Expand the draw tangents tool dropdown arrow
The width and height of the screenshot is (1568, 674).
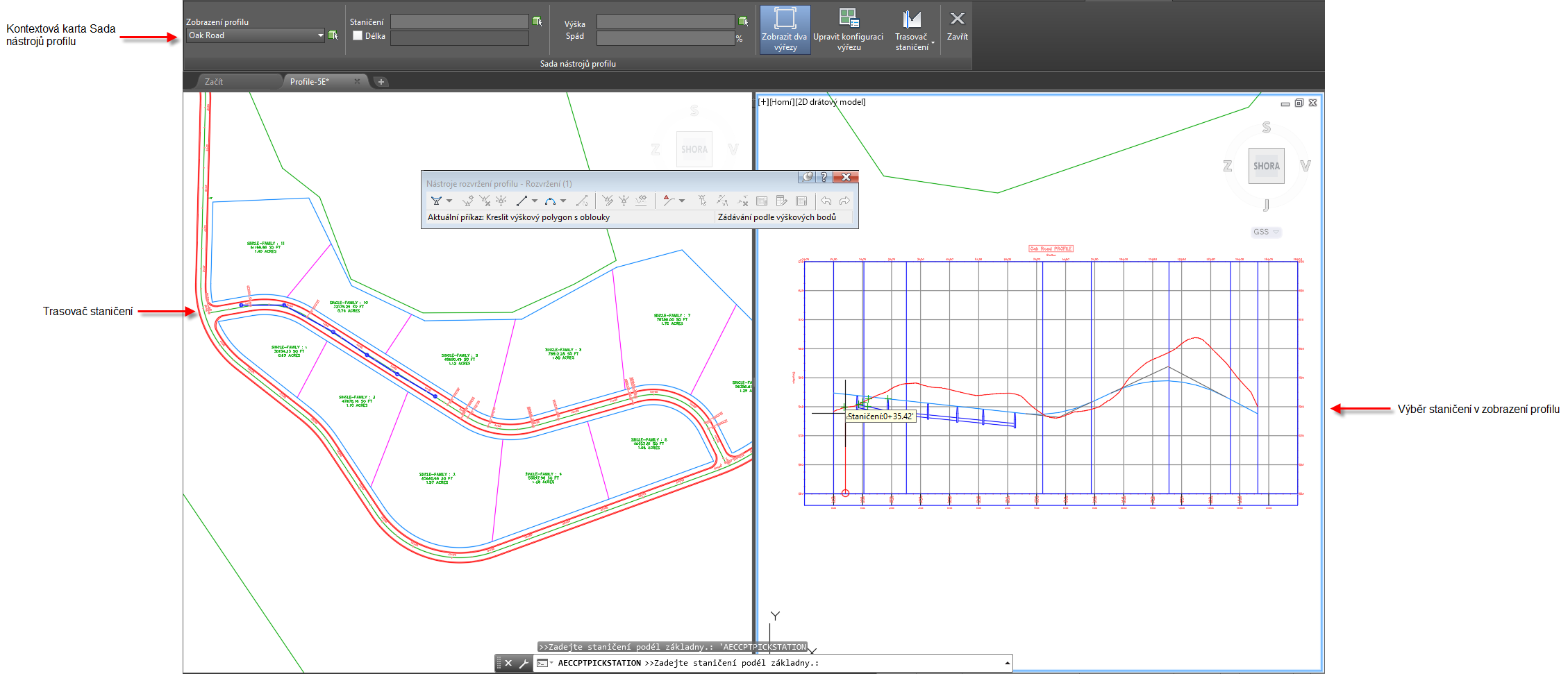(449, 201)
